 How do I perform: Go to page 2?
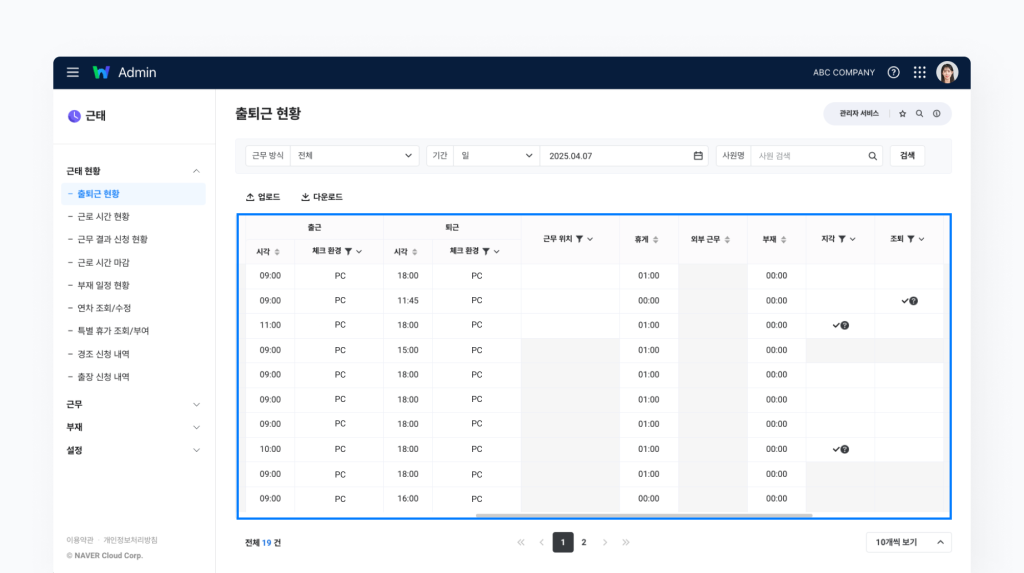click(x=584, y=542)
